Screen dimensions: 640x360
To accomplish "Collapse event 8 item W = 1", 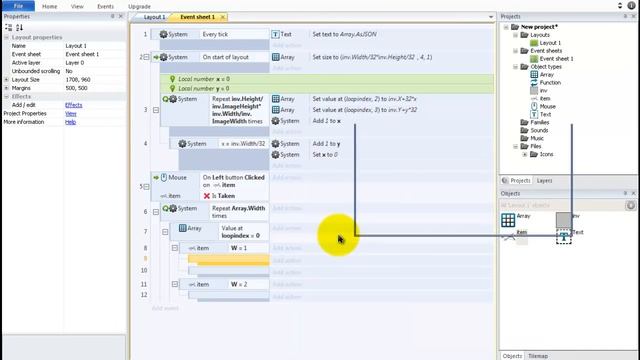I will point(175,248).
